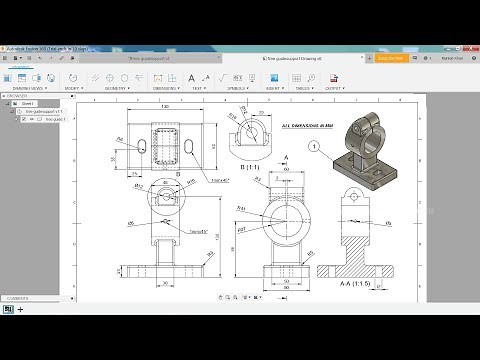Expand the Comments panel
The image size is (480, 360).
72,298
